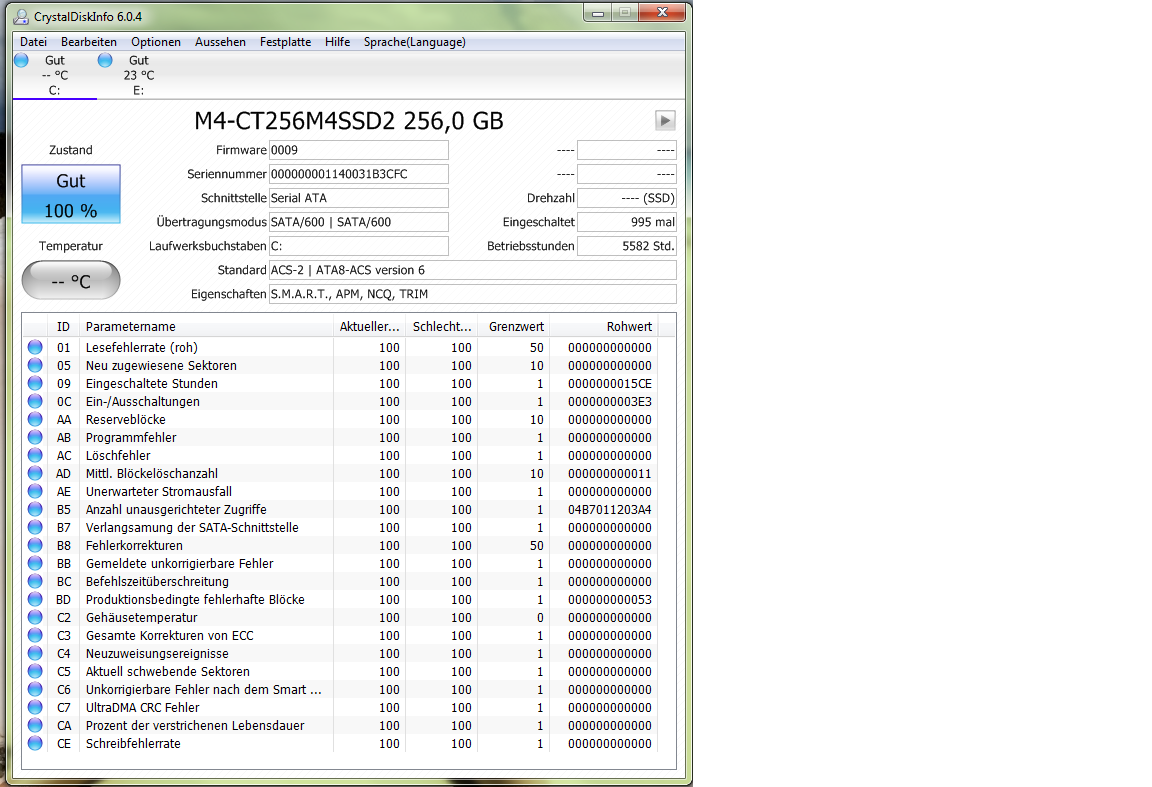The height and width of the screenshot is (787, 1152).
Task: Switch to the E: drive tab
Action: click(x=139, y=75)
